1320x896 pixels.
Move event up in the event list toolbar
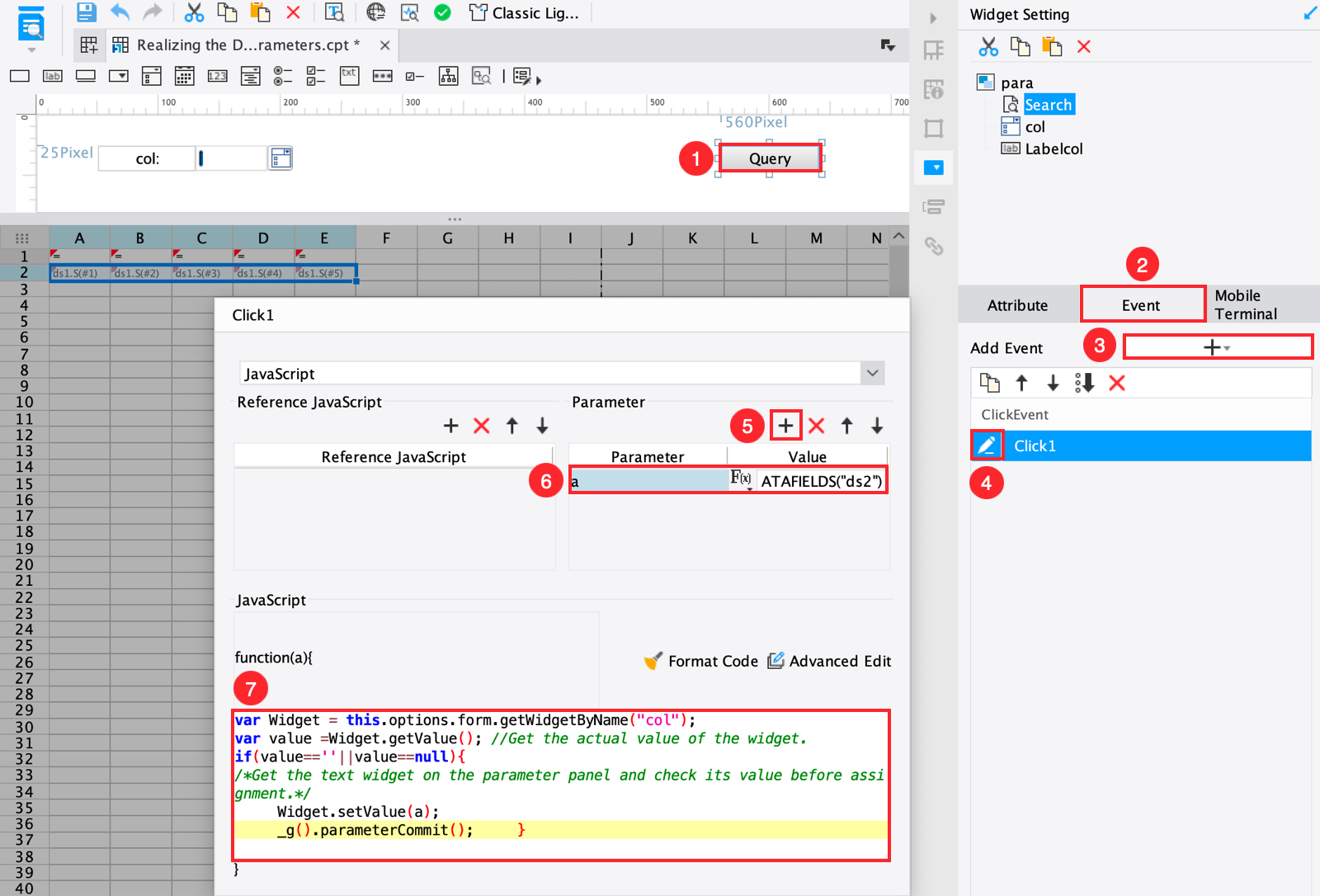pyautogui.click(x=1021, y=383)
